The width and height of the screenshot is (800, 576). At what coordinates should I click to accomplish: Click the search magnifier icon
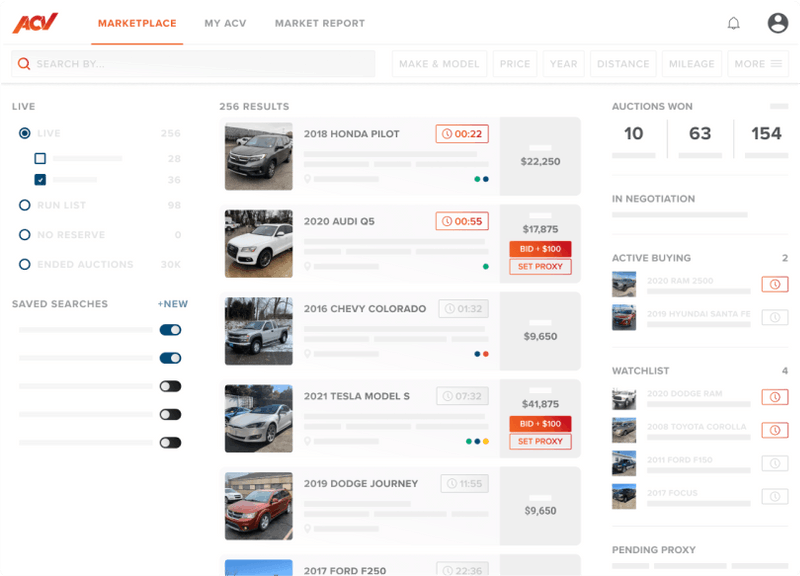coord(25,63)
